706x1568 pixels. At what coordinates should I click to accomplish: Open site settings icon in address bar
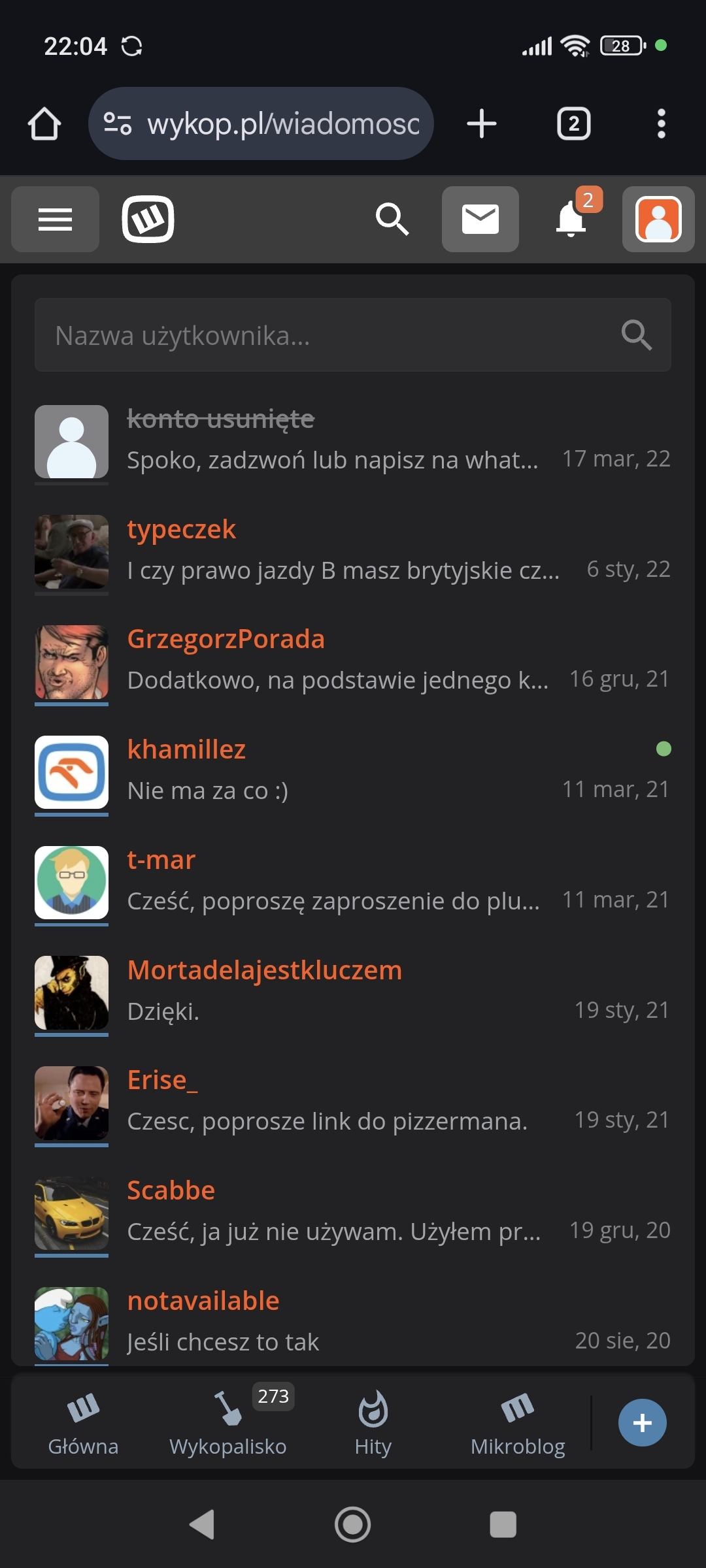(x=118, y=123)
